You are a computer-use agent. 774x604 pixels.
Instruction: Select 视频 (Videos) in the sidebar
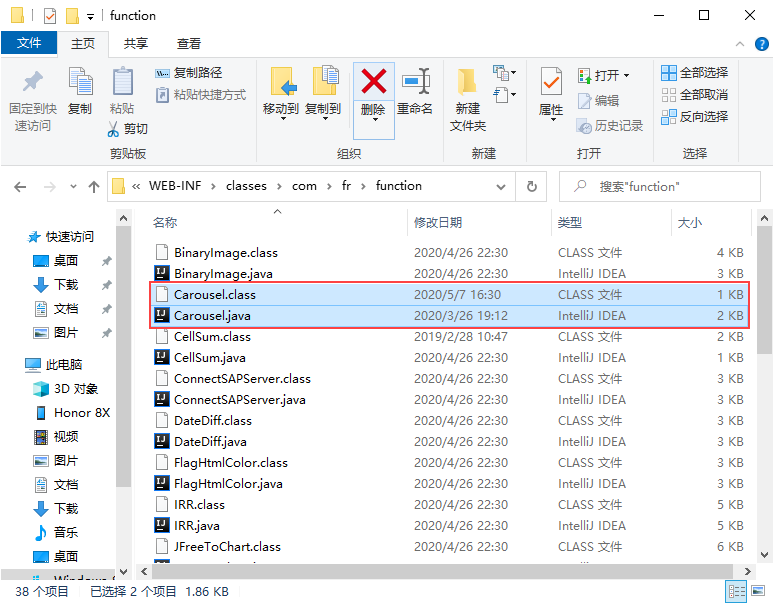[x=56, y=437]
